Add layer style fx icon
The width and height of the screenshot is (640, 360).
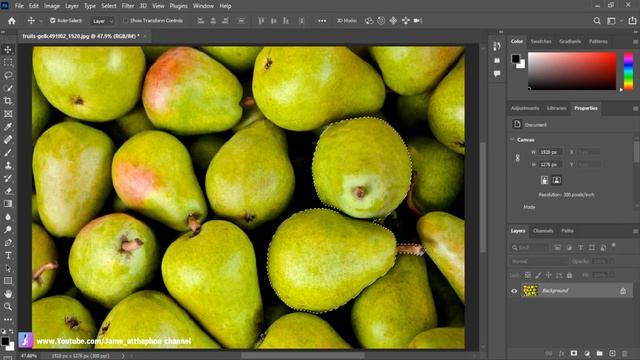561,353
